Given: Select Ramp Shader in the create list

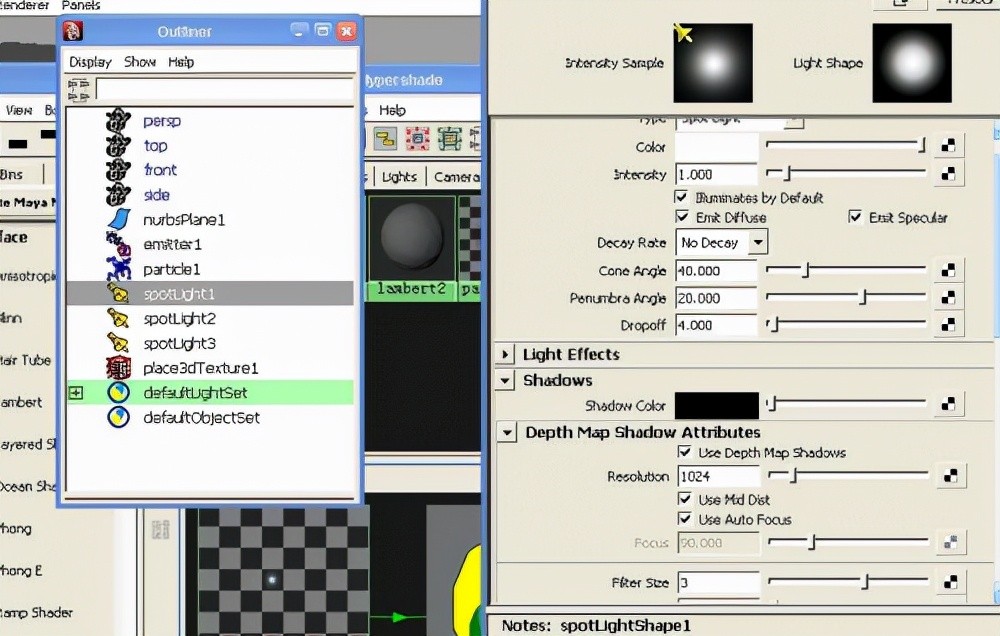Looking at the screenshot, I should click(36, 612).
